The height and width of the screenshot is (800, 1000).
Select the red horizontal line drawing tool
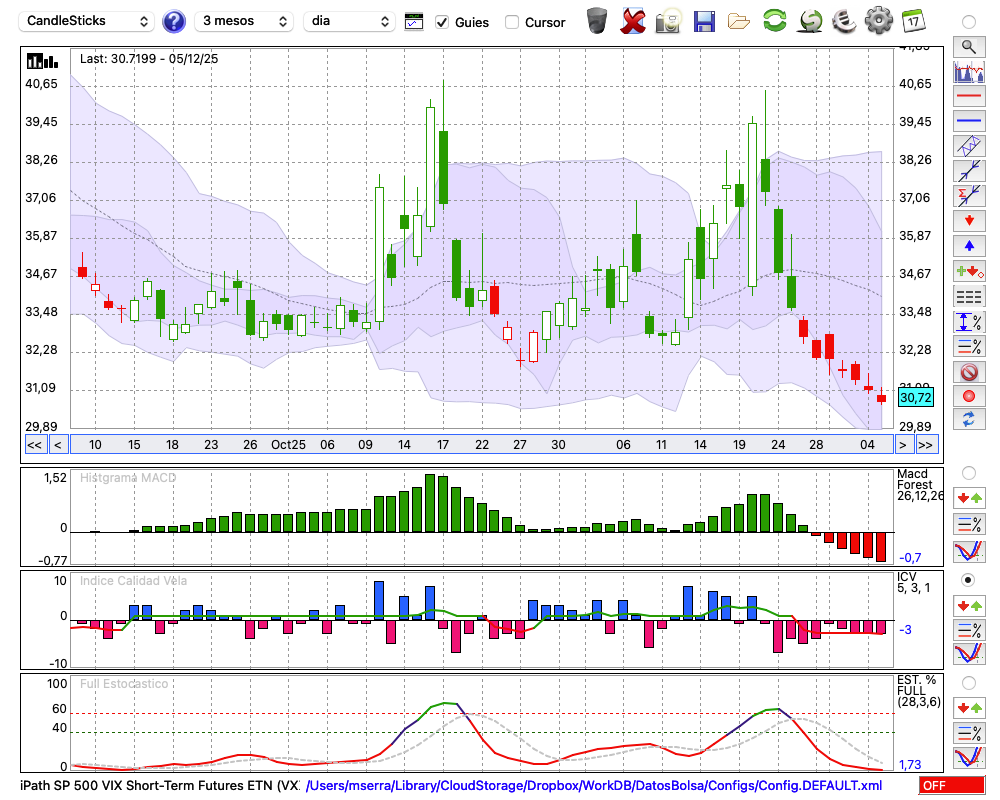pyautogui.click(x=968, y=97)
